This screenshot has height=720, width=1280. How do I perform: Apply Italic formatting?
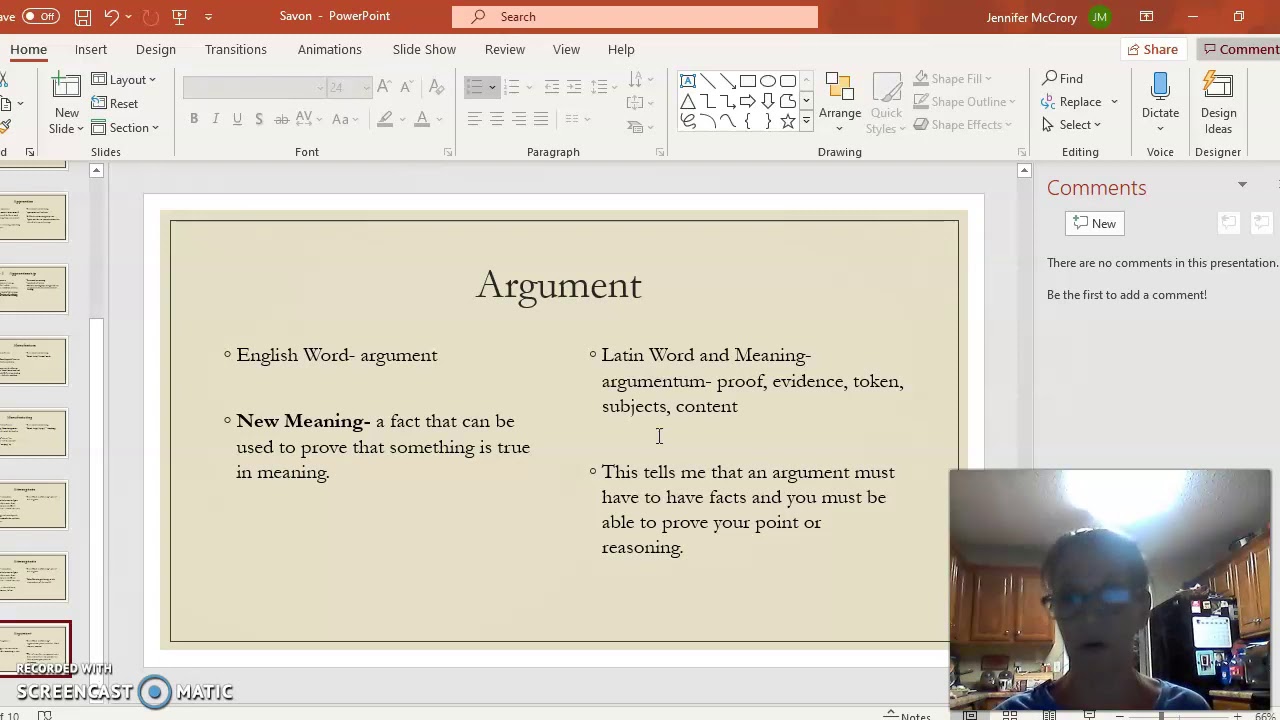[215, 119]
